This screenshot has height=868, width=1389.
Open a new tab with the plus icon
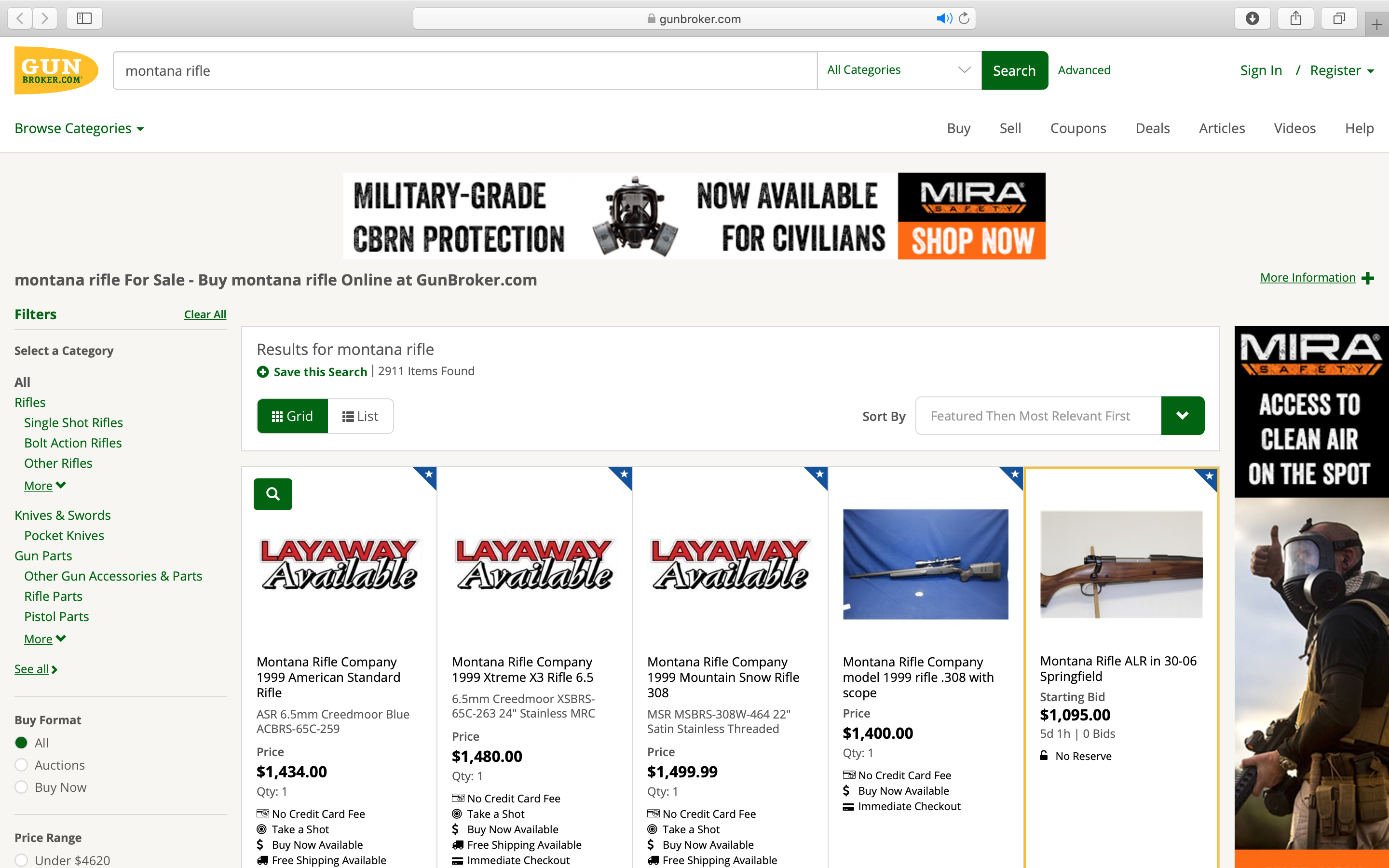1377,24
